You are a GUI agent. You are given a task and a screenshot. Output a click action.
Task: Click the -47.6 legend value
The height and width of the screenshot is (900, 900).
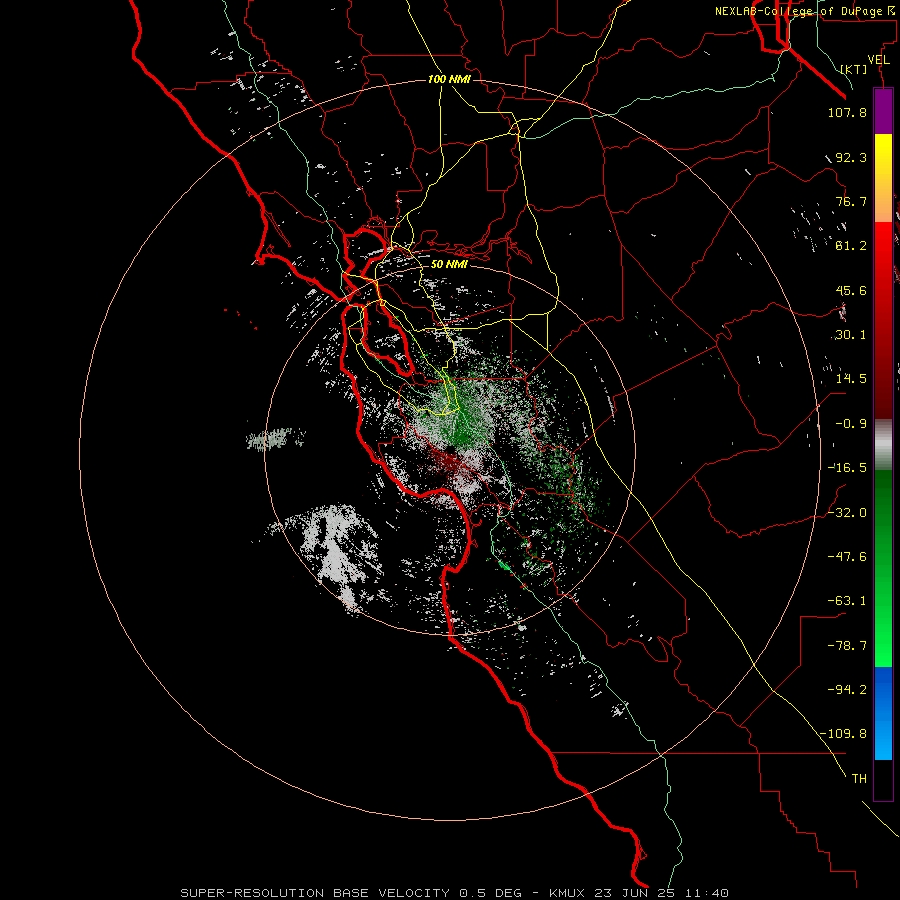(x=847, y=557)
